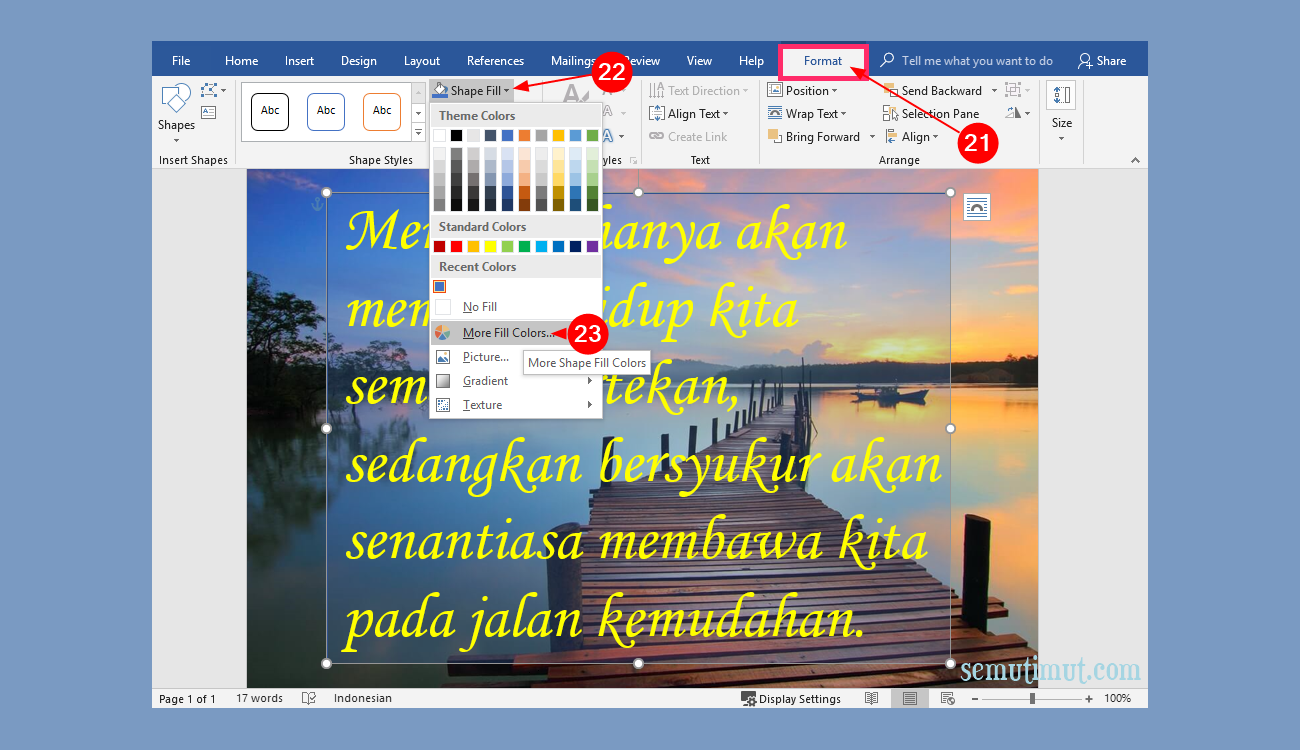The height and width of the screenshot is (750, 1300).
Task: Pick the purple standard color swatch
Action: coord(592,246)
